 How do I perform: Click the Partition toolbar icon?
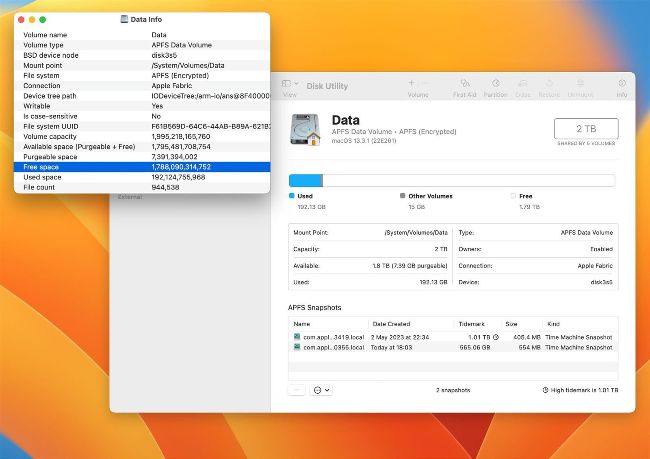pos(495,84)
